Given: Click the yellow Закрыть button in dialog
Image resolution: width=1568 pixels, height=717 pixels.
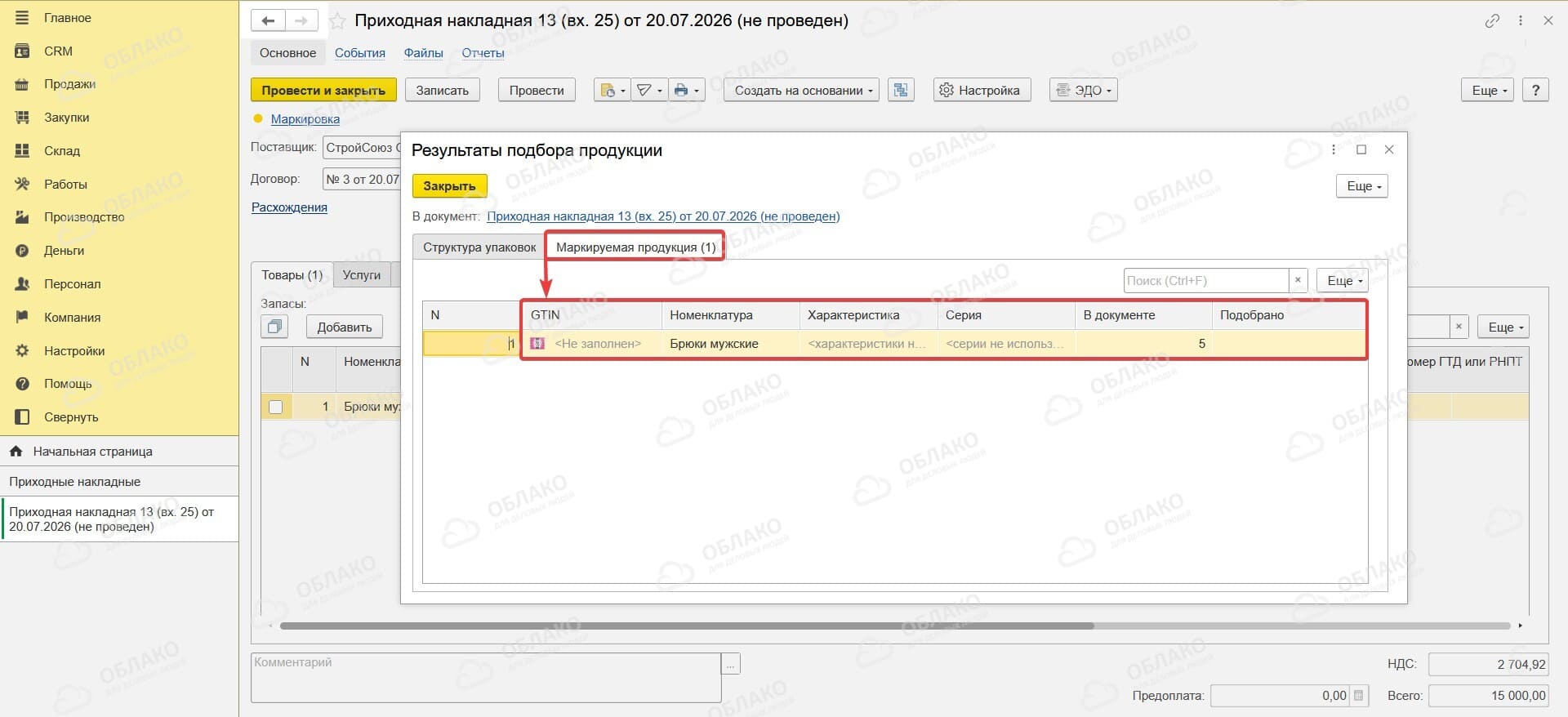Looking at the screenshot, I should pyautogui.click(x=449, y=186).
